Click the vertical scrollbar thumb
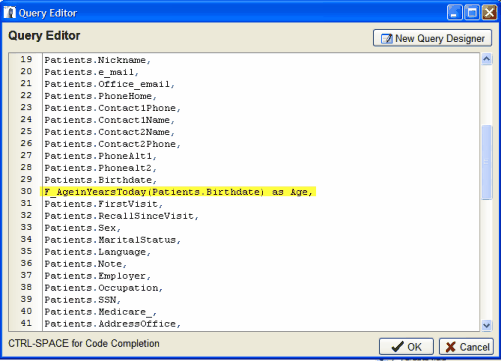 tap(487, 162)
